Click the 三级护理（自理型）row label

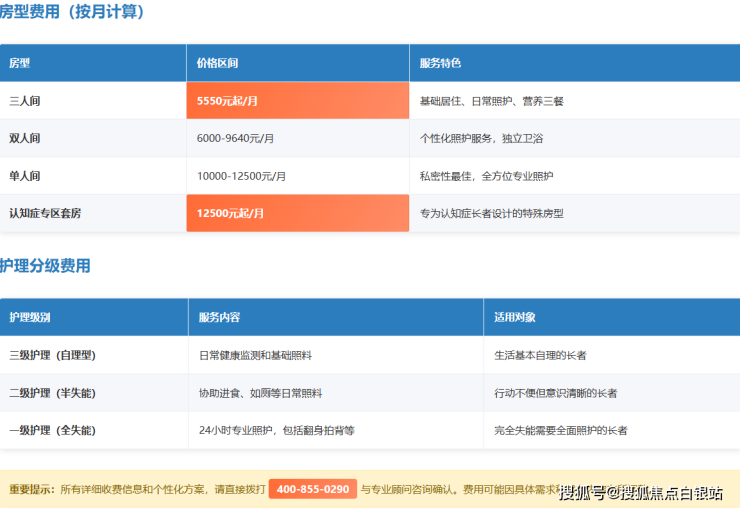pos(52,355)
